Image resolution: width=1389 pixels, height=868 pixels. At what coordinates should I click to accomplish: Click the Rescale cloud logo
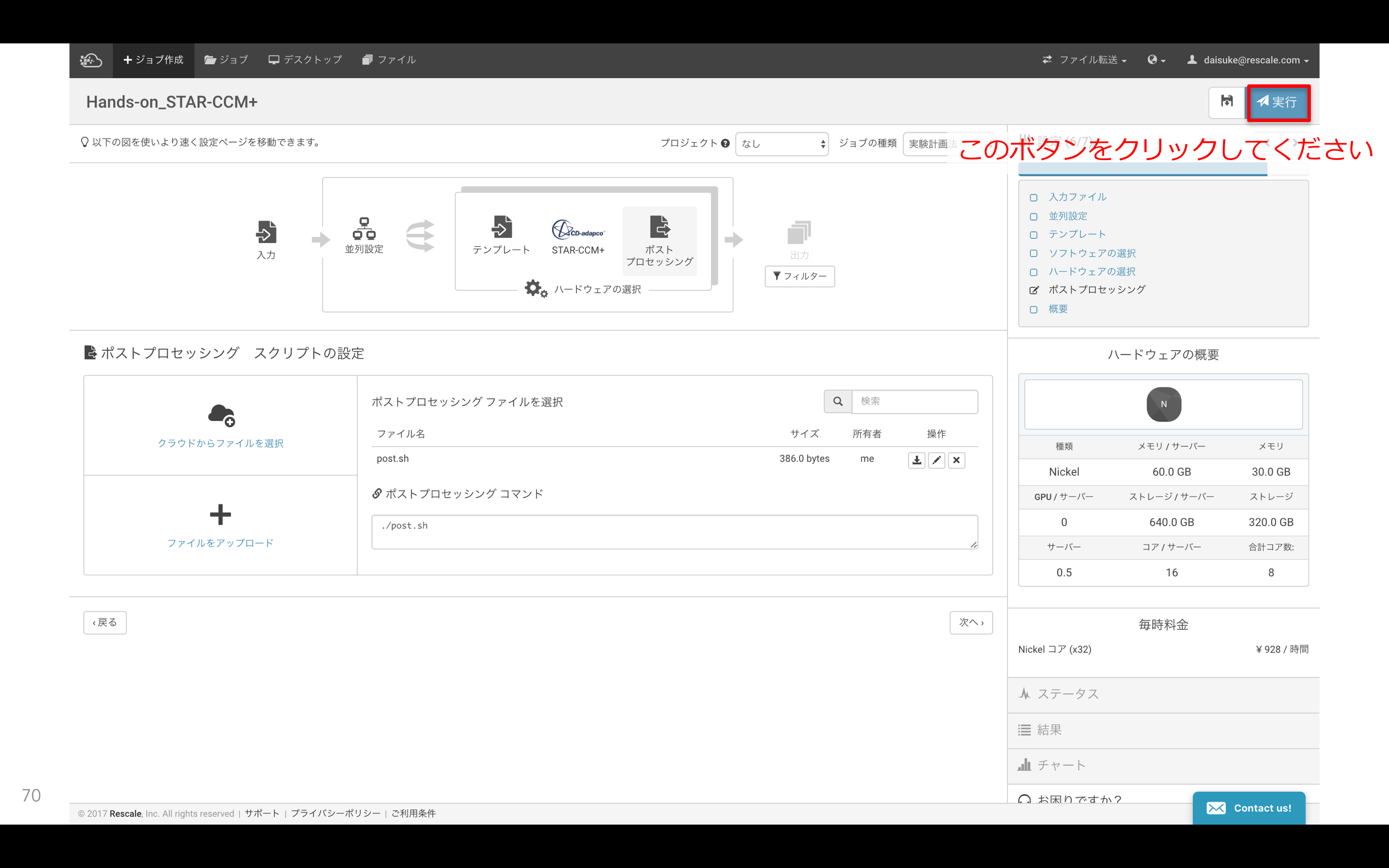[91, 60]
